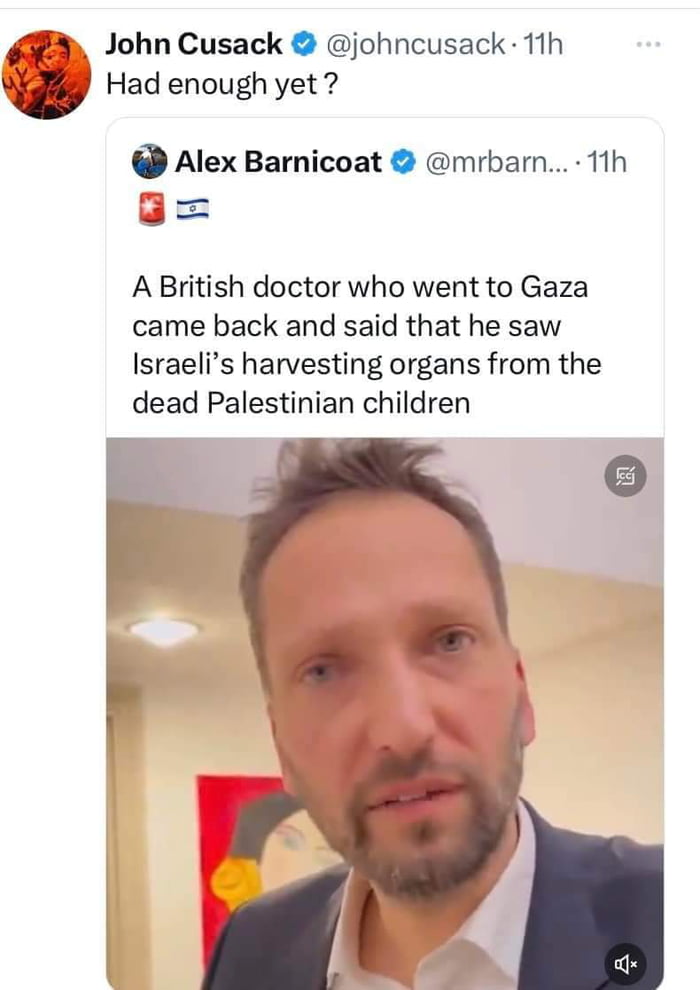700x990 pixels.
Task: Open quoted tweet text about British doctor
Action: (366, 345)
